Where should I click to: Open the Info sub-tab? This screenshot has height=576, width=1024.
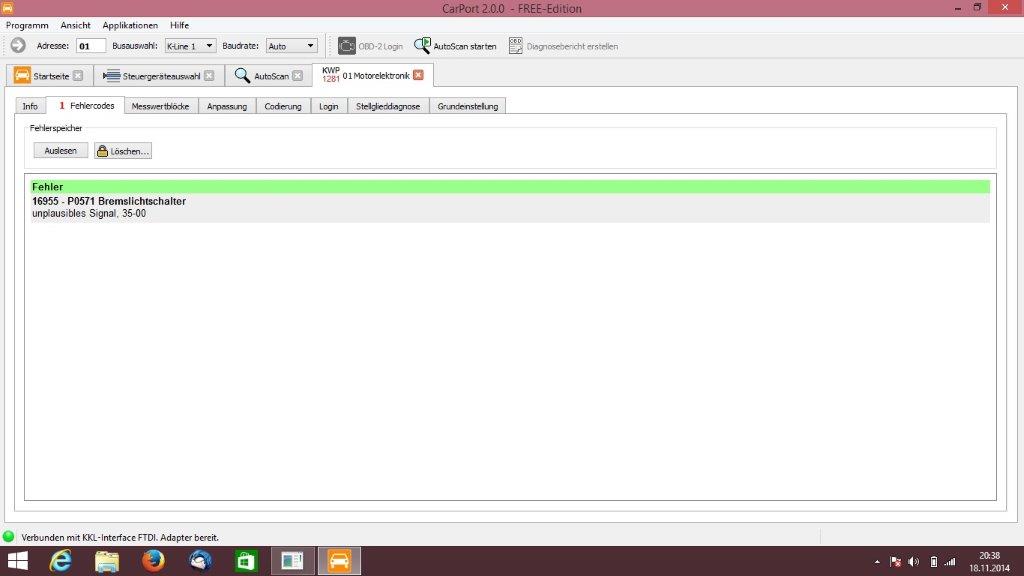click(x=30, y=106)
